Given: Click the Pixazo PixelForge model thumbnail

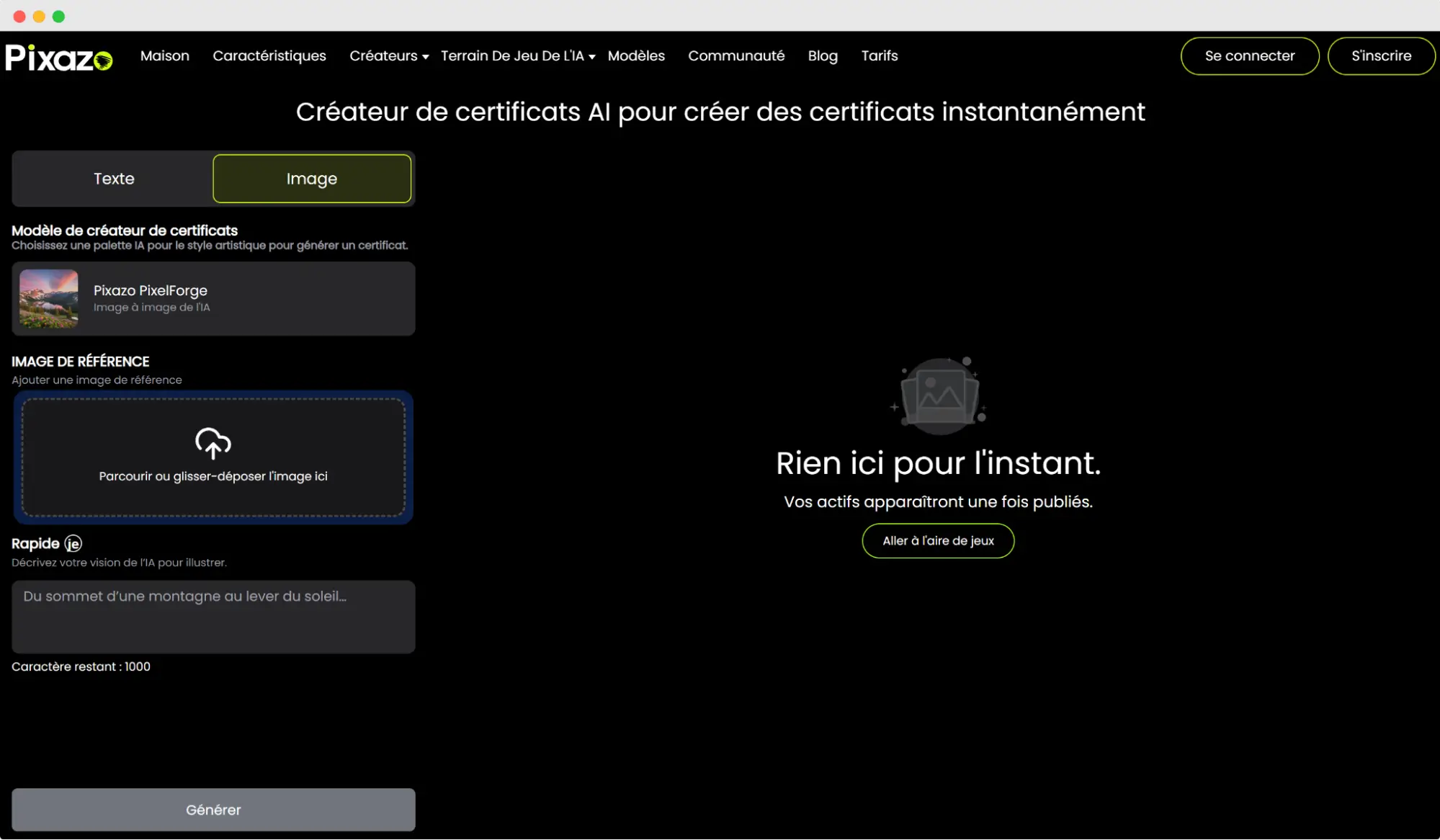Looking at the screenshot, I should pos(49,298).
